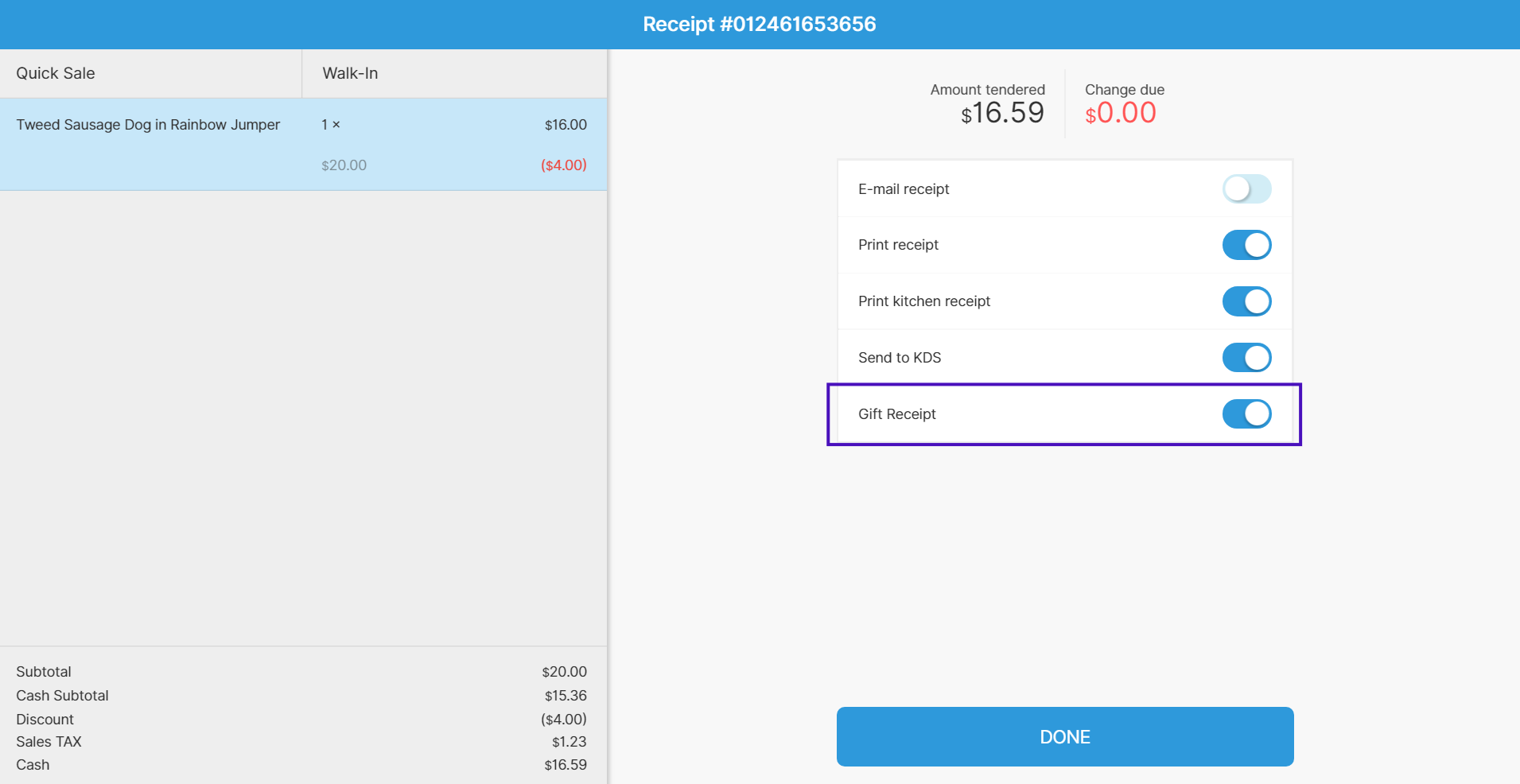The width and height of the screenshot is (1520, 784).
Task: Turn off the Print receipt switch
Action: click(x=1246, y=245)
